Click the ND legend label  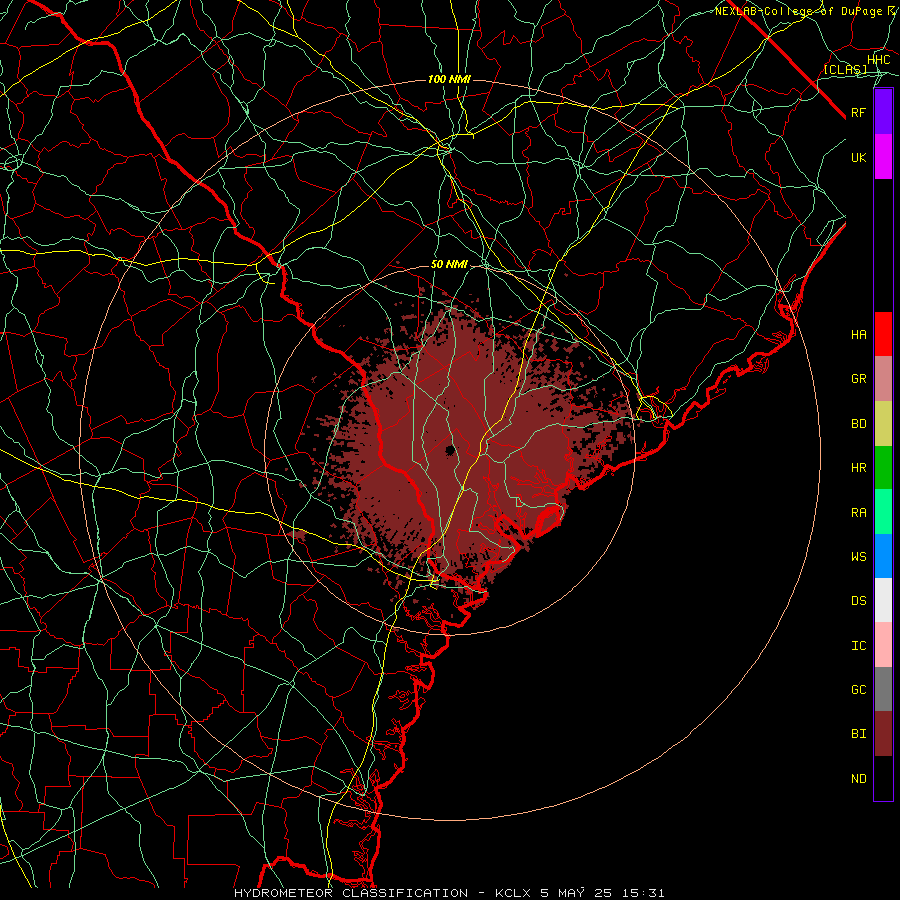tap(858, 778)
